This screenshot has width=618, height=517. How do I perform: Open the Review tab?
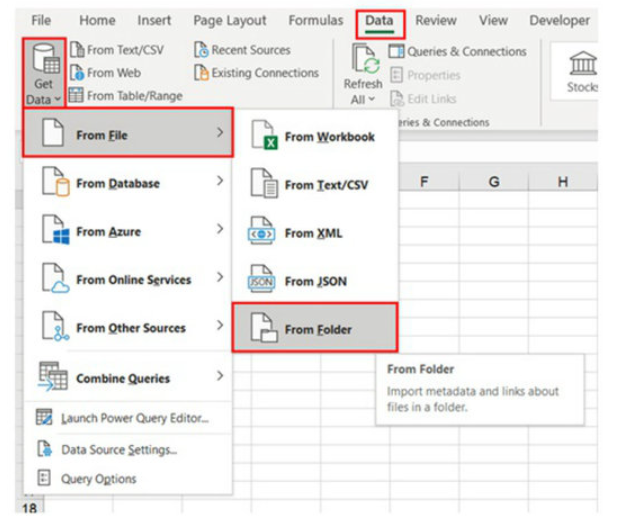pos(436,20)
